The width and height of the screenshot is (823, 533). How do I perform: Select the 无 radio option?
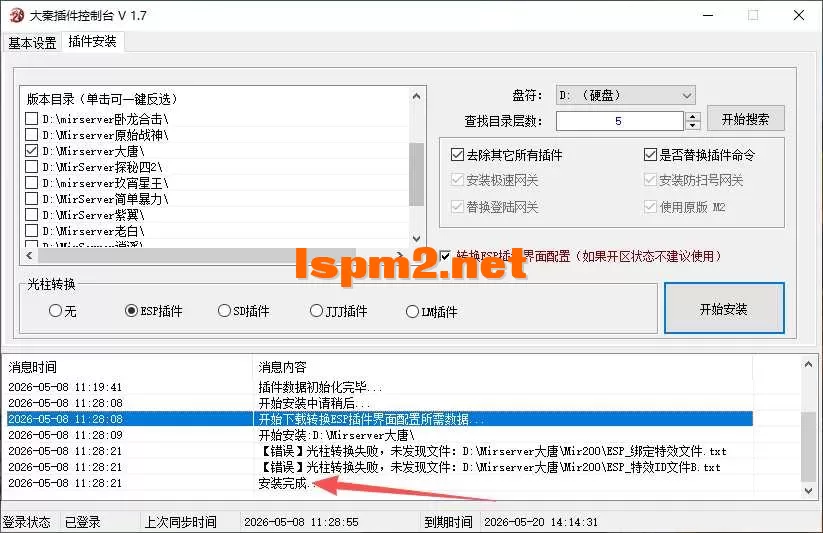point(55,311)
